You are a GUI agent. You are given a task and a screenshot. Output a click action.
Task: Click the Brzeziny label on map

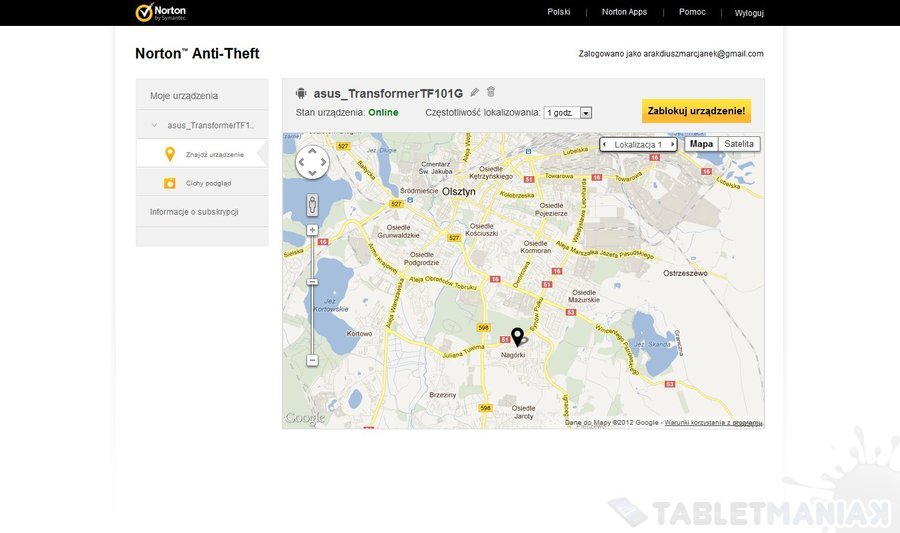(443, 395)
